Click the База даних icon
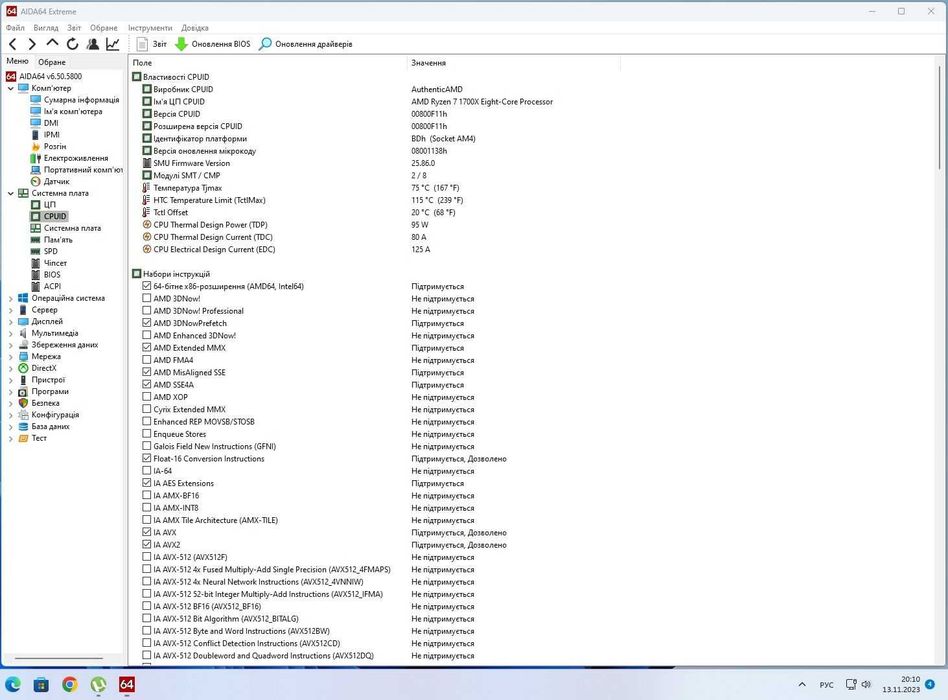This screenshot has height=700, width=948. (23, 426)
